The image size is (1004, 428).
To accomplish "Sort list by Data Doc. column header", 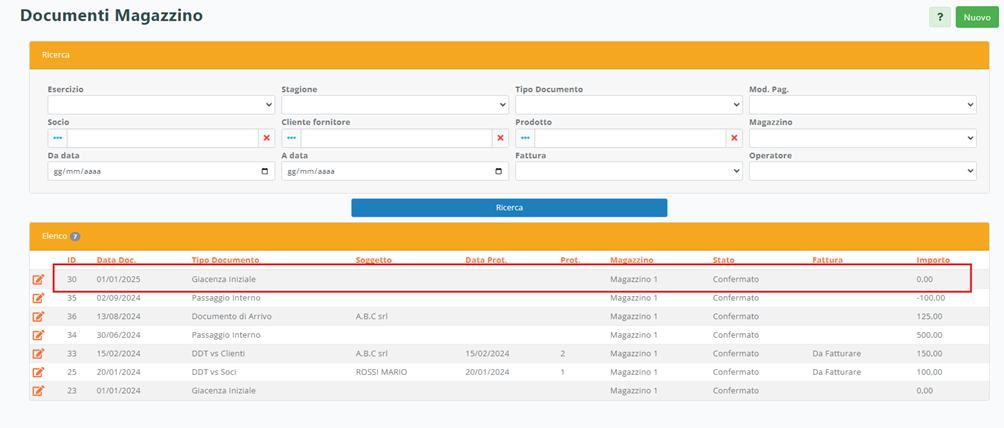I will click(x=117, y=260).
